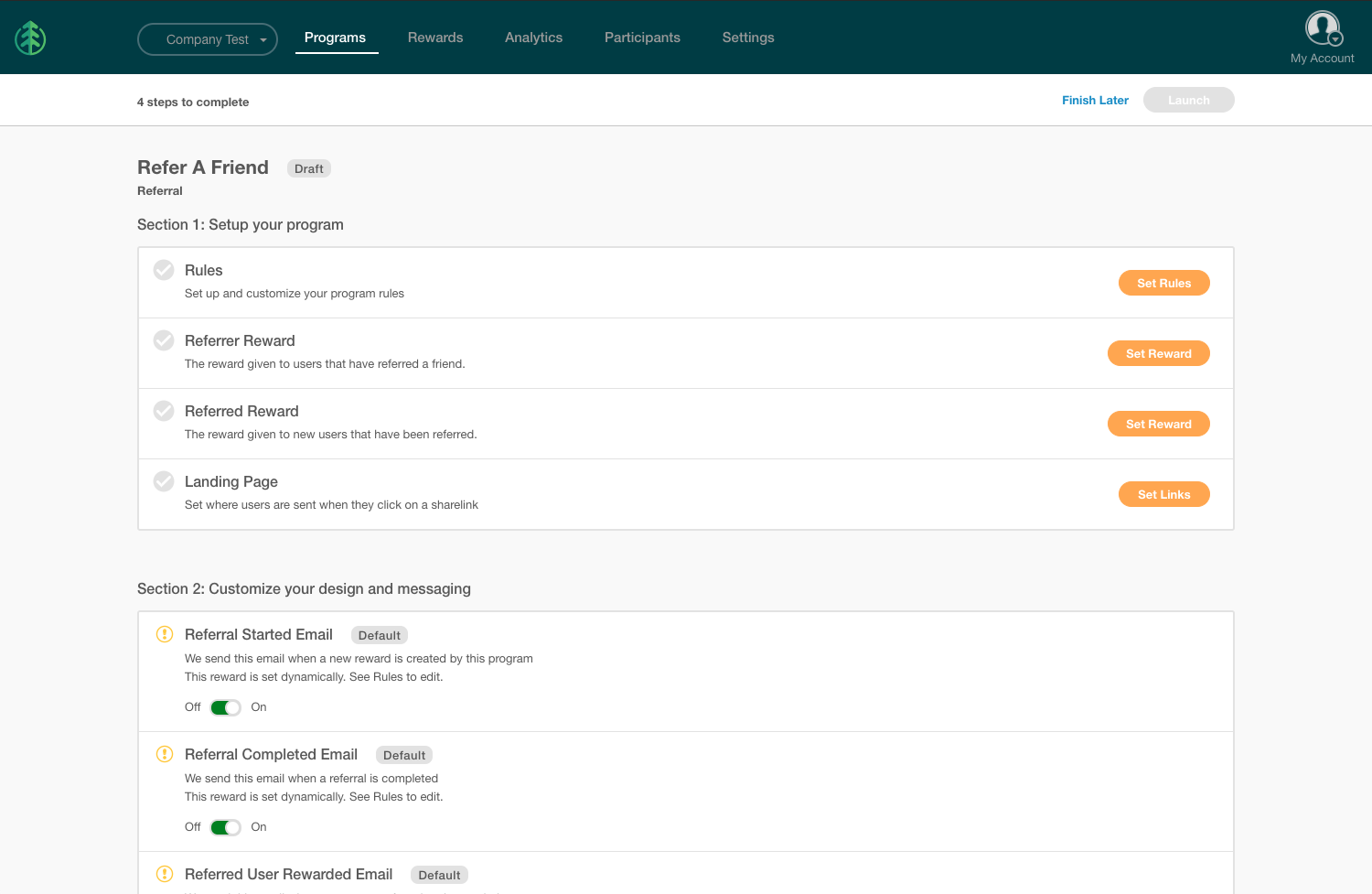This screenshot has height=894, width=1372.
Task: Go to the Participants tab
Action: pos(642,38)
